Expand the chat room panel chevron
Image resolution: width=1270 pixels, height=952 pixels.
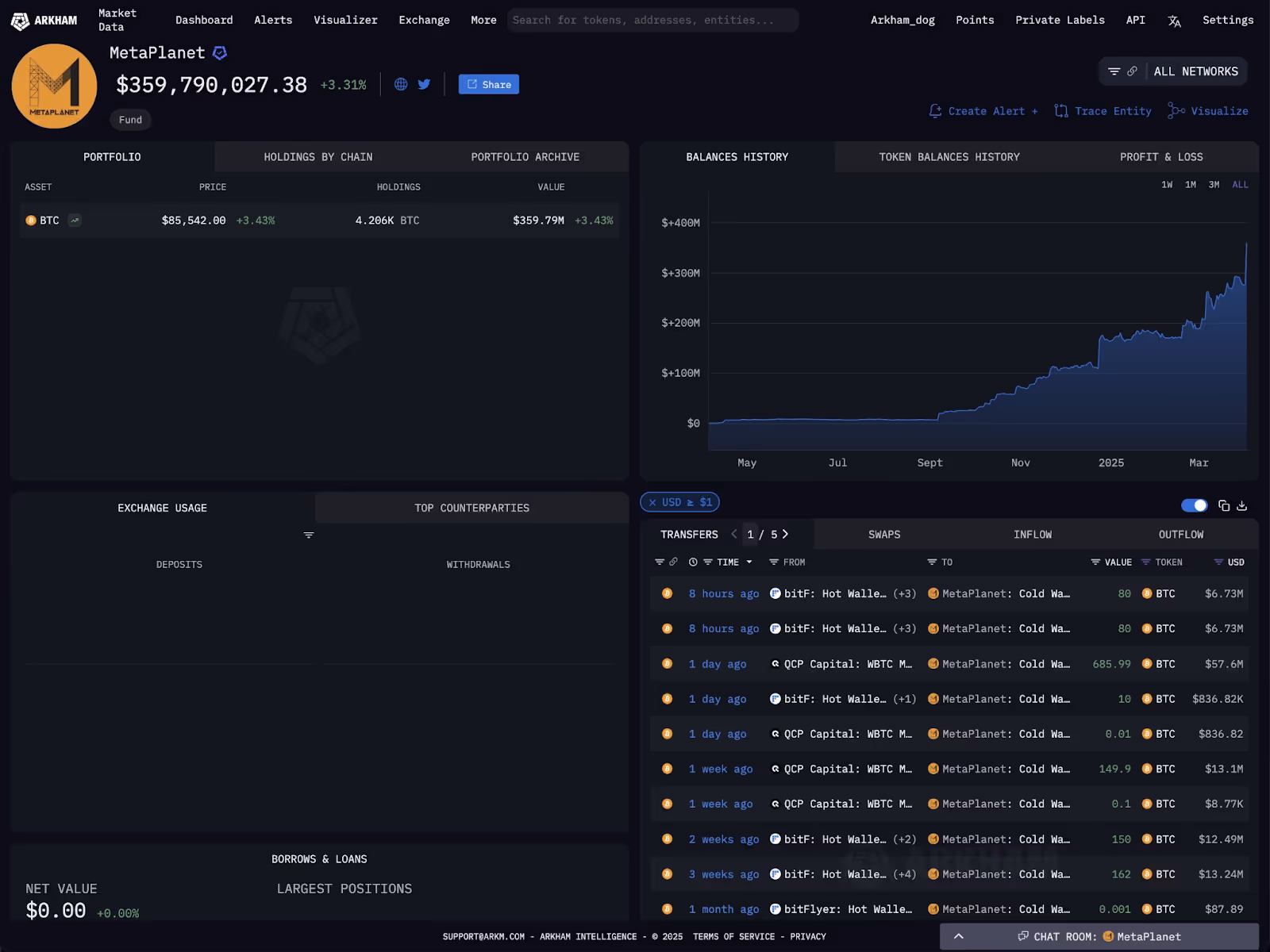click(x=959, y=937)
